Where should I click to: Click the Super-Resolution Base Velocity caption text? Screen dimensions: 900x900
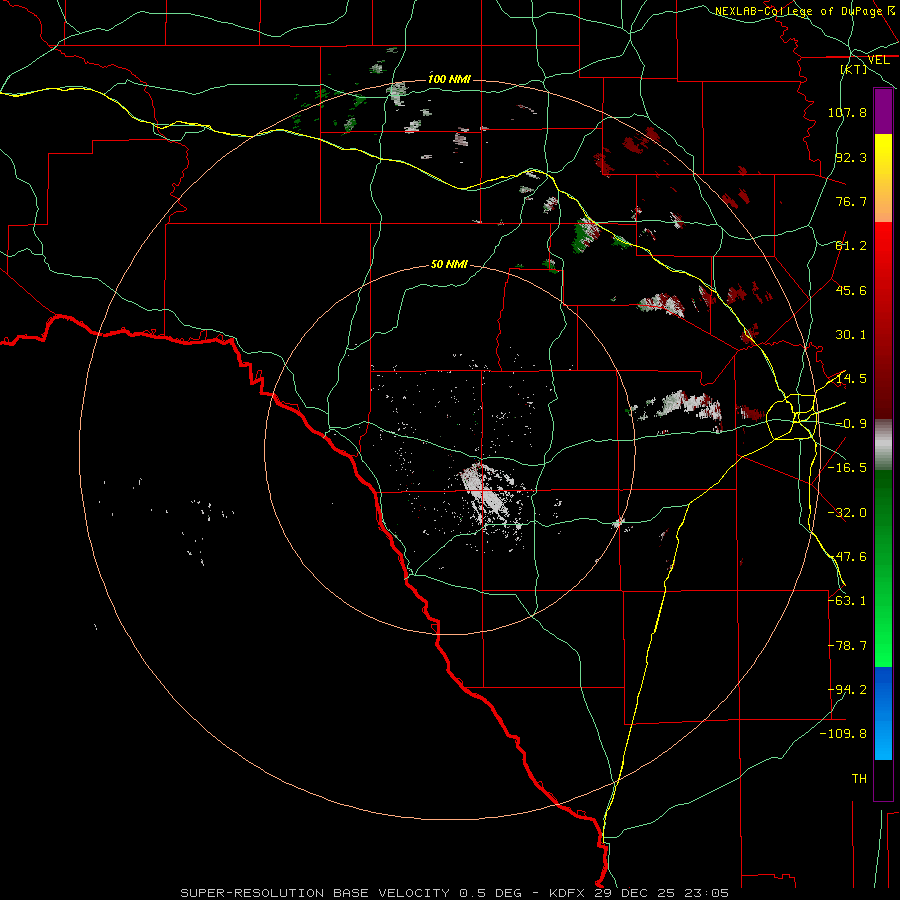click(x=455, y=893)
